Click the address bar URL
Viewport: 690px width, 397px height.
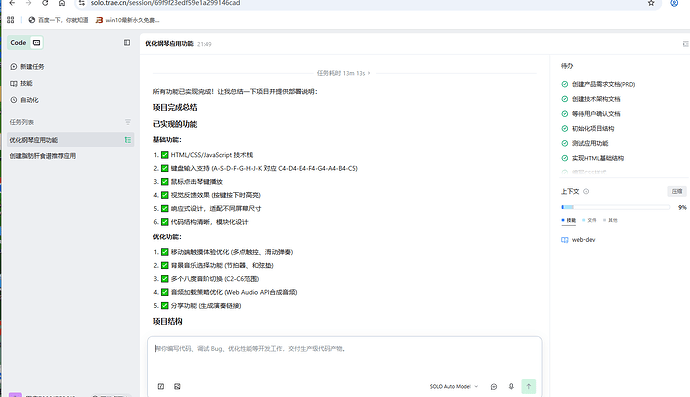point(165,3)
